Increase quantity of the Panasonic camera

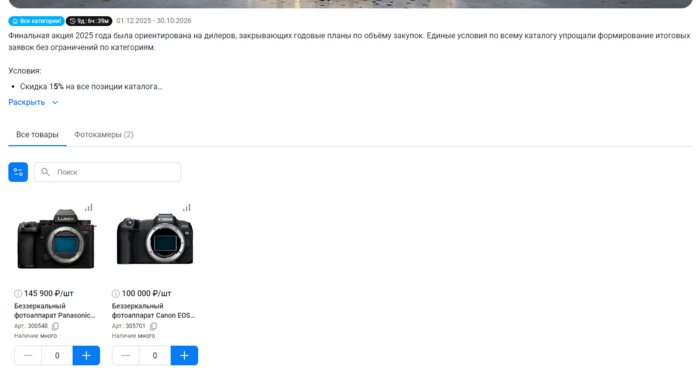click(86, 356)
